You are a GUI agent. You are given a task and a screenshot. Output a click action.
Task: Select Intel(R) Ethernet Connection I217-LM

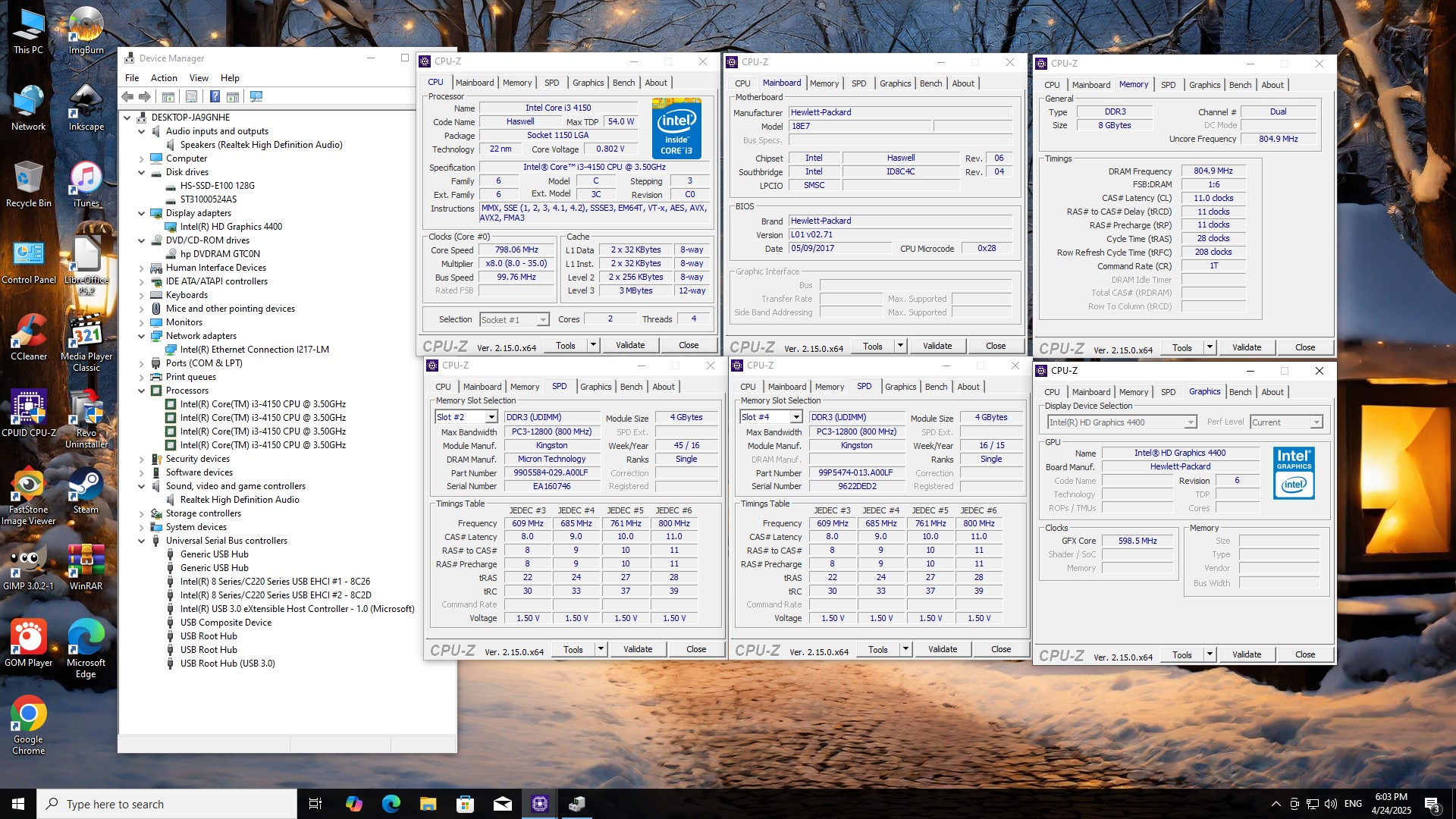click(255, 350)
